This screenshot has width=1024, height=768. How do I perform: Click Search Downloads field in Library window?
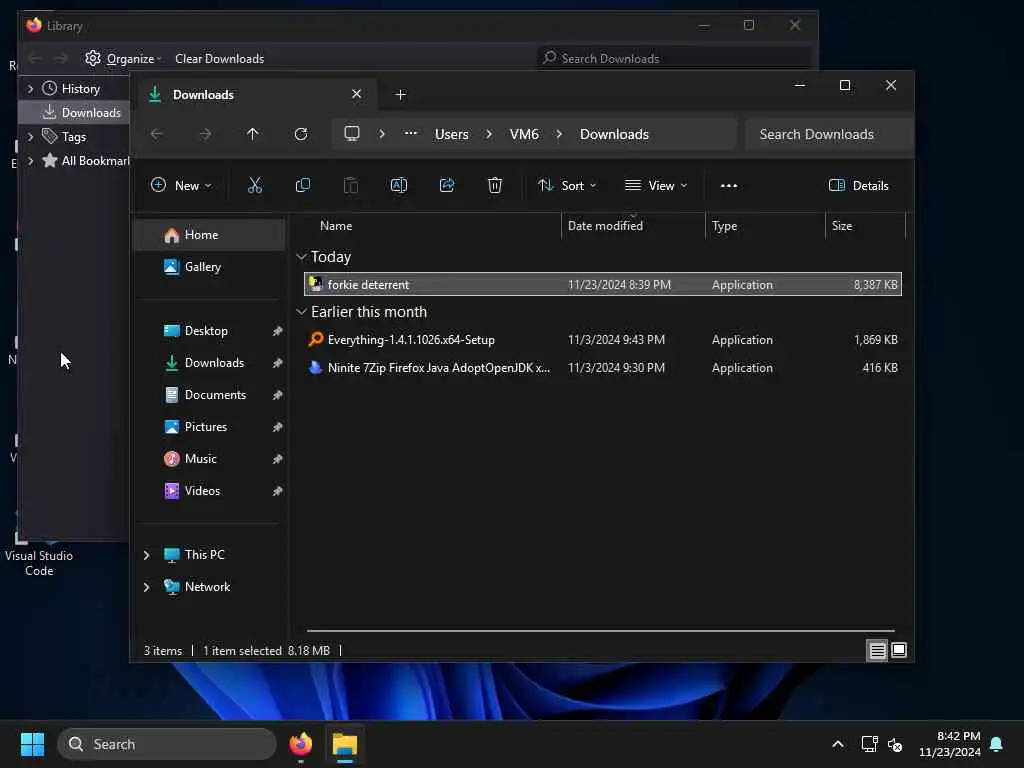pos(674,59)
